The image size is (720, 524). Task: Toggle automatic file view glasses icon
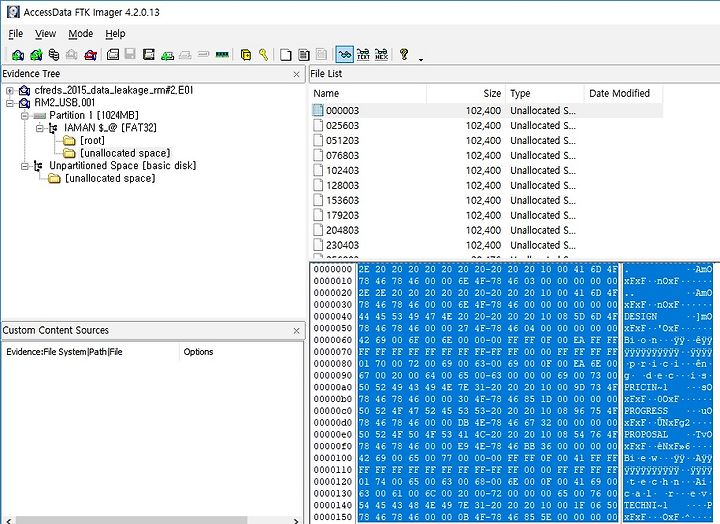point(344,55)
